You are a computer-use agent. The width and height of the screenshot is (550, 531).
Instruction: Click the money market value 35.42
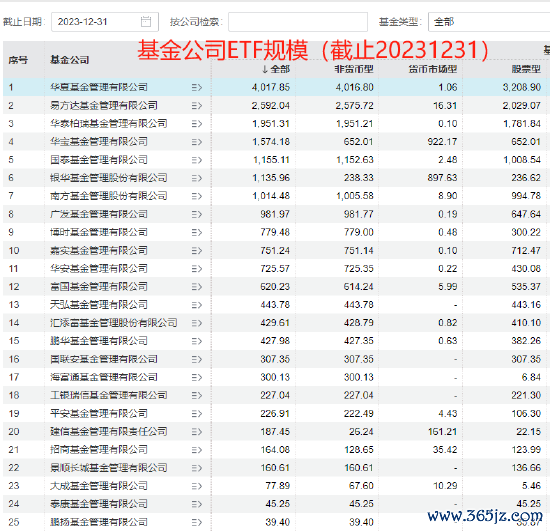445,450
